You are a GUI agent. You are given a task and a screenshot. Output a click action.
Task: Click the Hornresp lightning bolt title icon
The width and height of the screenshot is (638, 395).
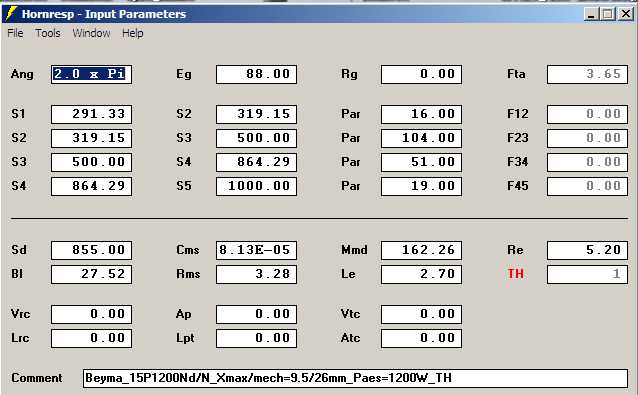tap(11, 14)
